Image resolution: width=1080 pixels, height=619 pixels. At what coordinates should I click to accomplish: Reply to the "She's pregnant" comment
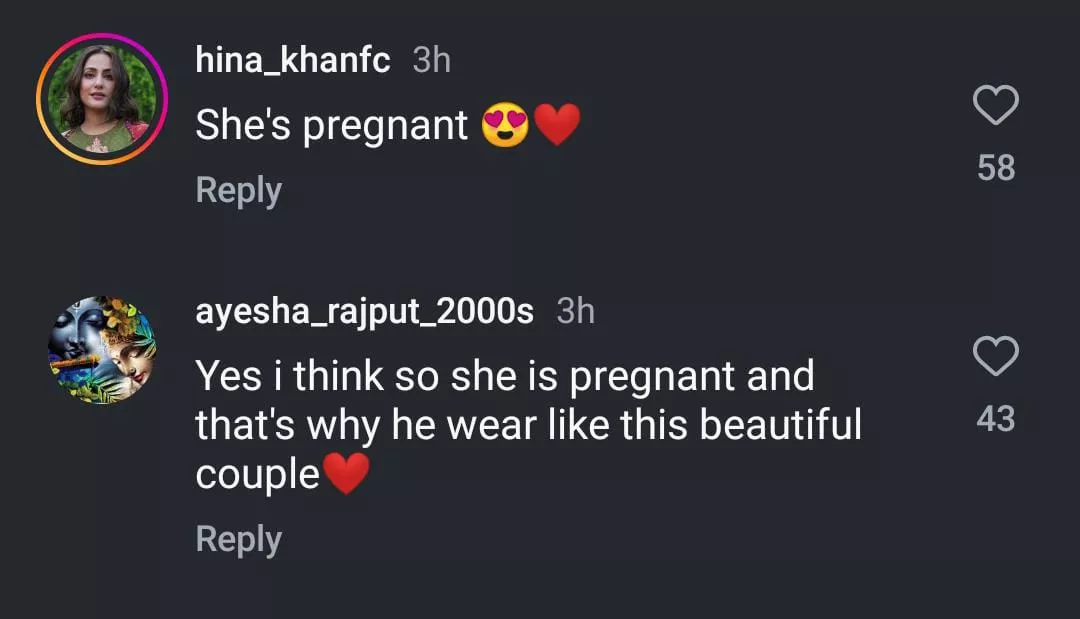point(238,190)
